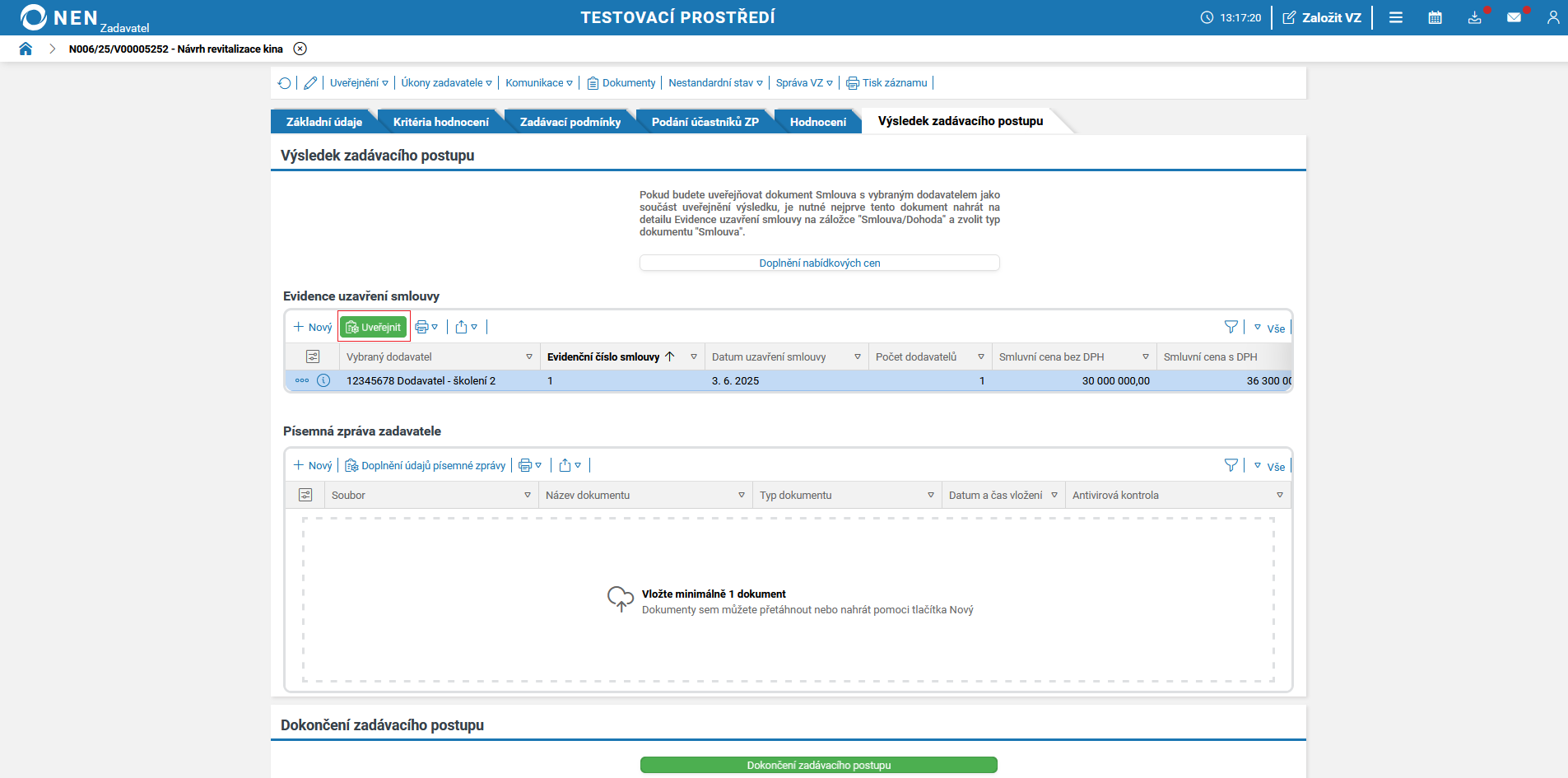Switch to Podání účastníků ZP tab
This screenshot has height=778, width=1568.
coord(705,122)
